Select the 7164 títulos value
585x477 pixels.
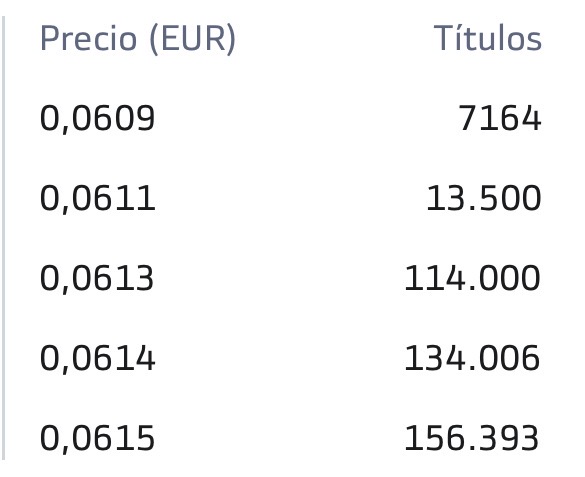tap(500, 118)
